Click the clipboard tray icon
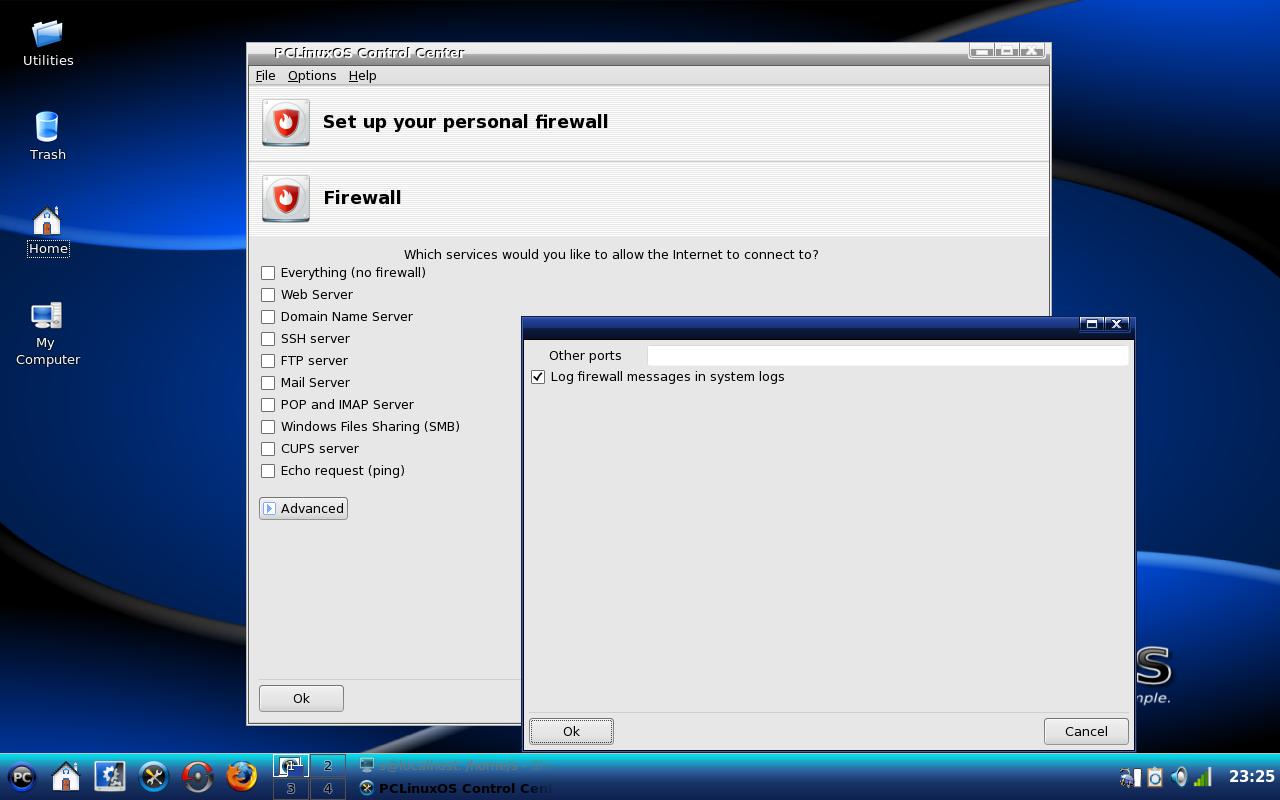 click(1155, 777)
